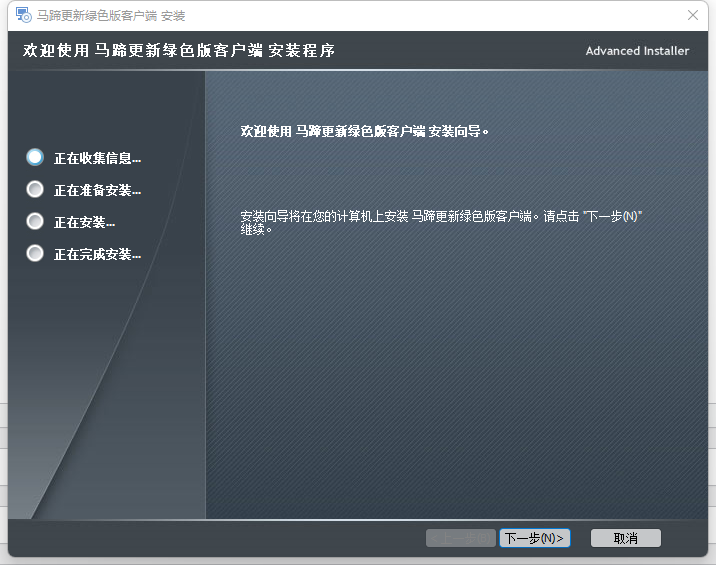
Task: Click the text starting with 安装向导将在您的计算机上安装
Action: (441, 222)
